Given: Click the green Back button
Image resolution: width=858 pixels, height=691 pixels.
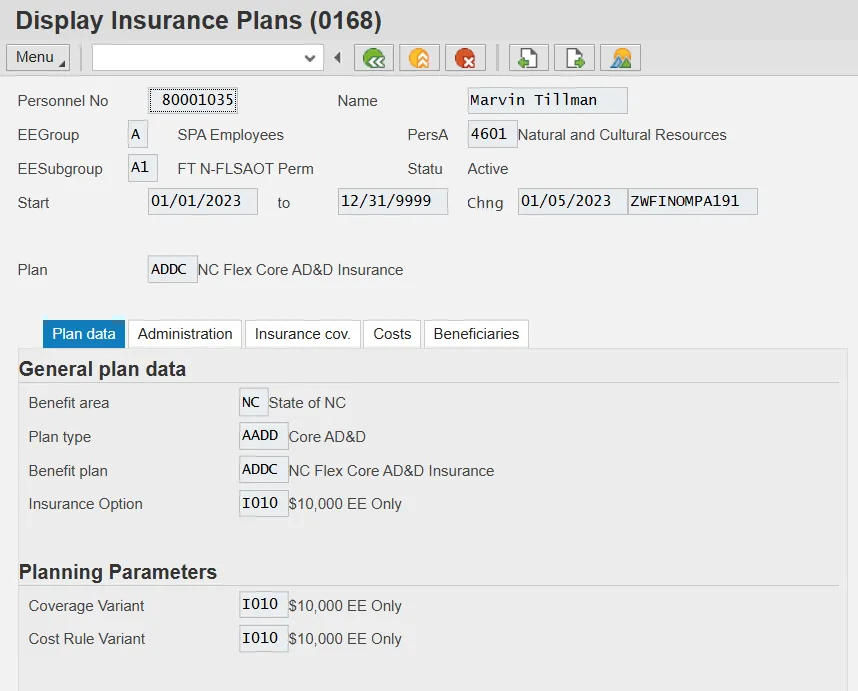Looking at the screenshot, I should click(x=375, y=58).
